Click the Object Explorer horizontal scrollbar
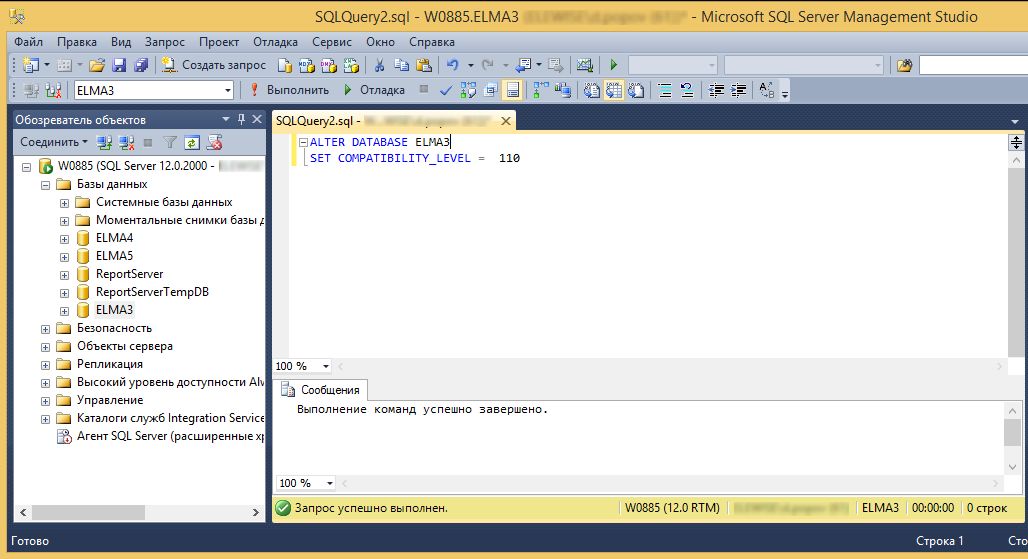 [88, 512]
